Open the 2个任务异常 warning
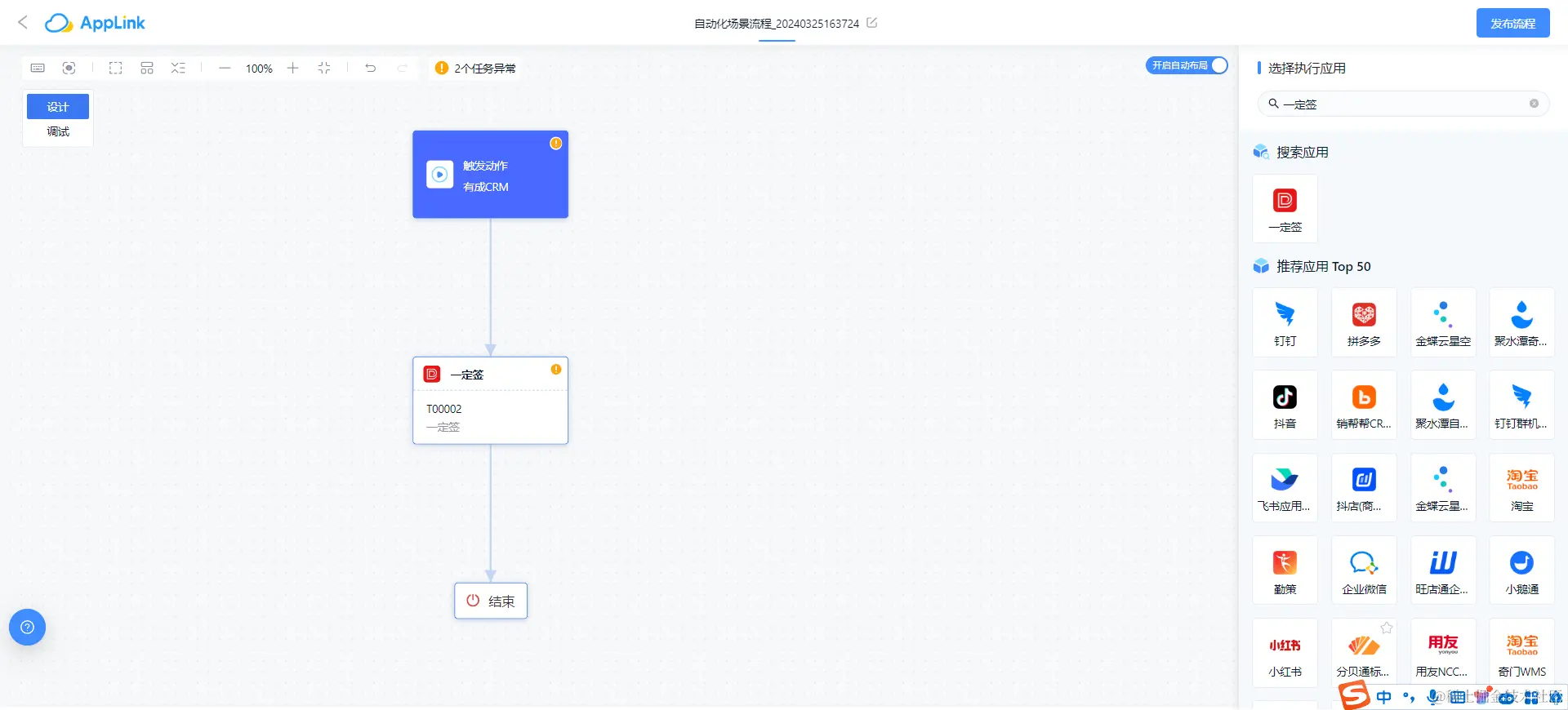Image resolution: width=1568 pixels, height=710 pixels. tap(475, 68)
